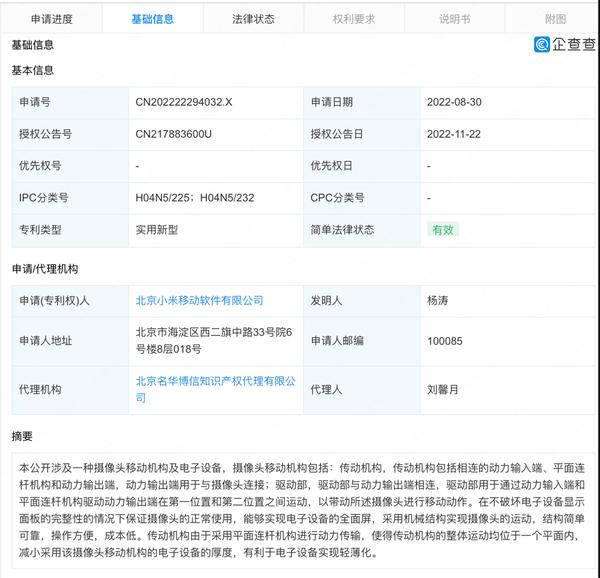Click the IPC分类号 label cell
This screenshot has height=578, width=600.
(70, 198)
